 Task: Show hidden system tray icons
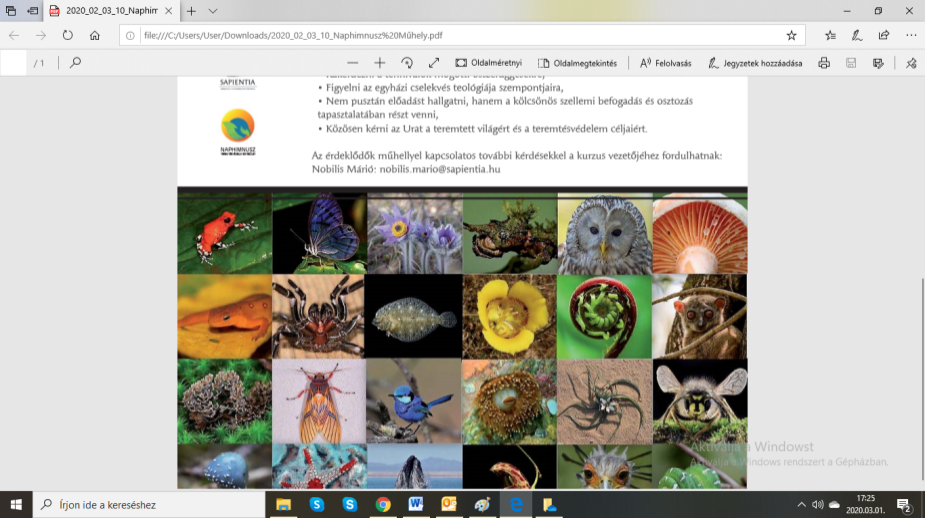coord(801,504)
